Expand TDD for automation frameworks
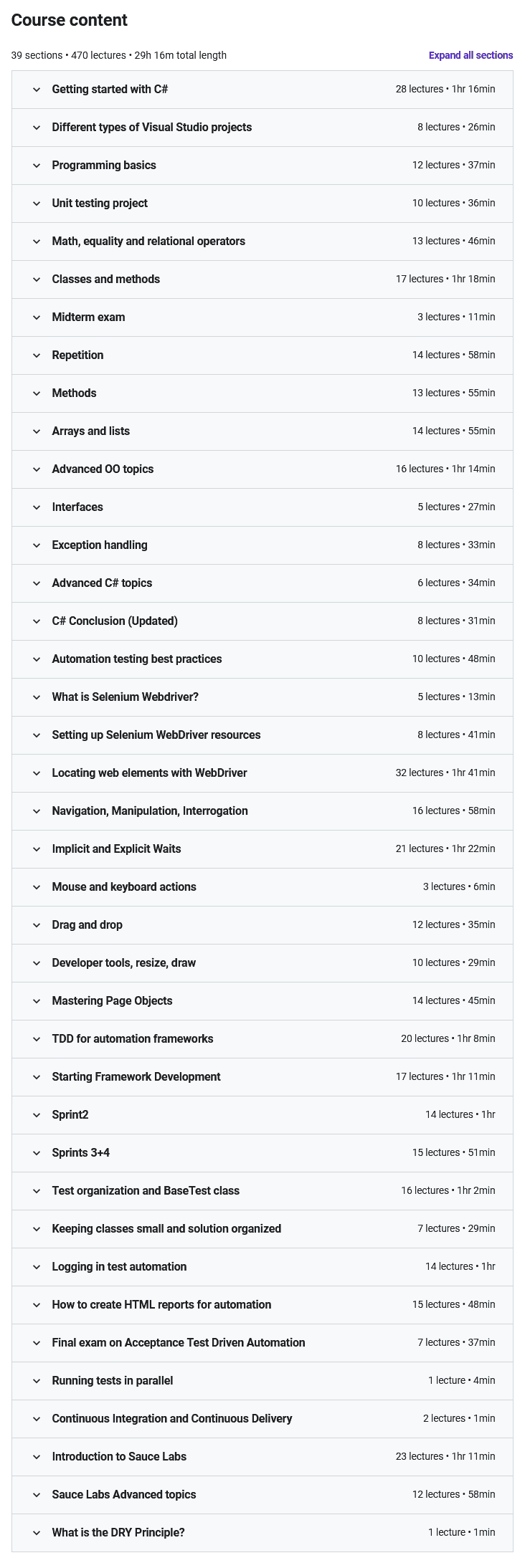The height and width of the screenshot is (1568, 525). pyautogui.click(x=133, y=1039)
